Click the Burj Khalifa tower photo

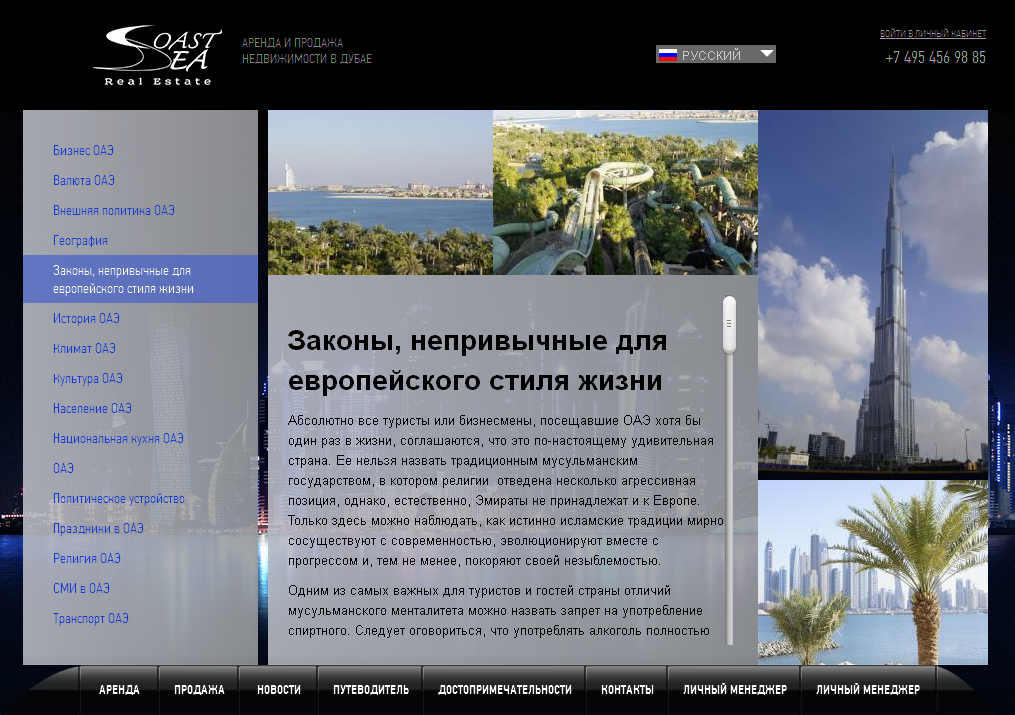[x=873, y=294]
